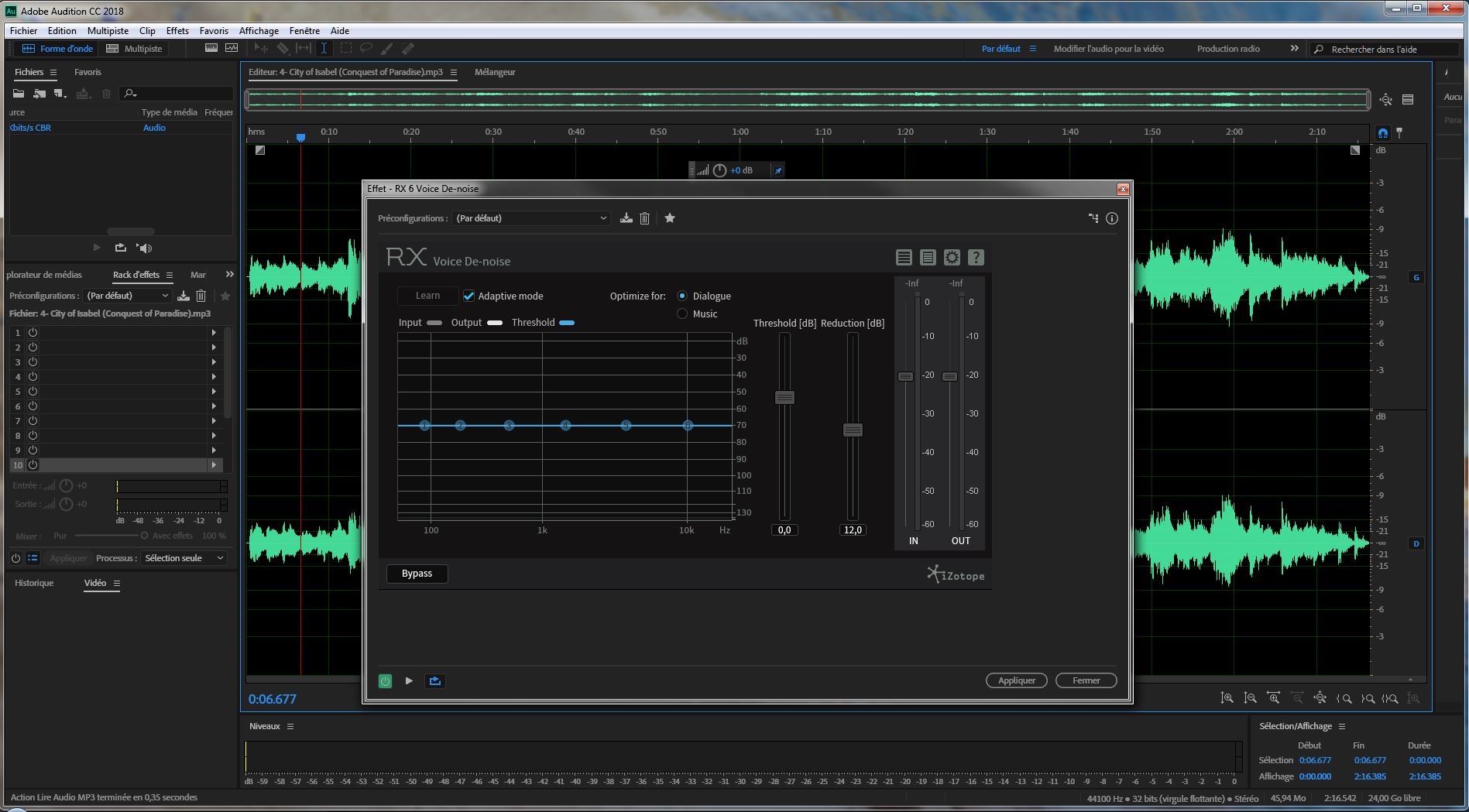Open the Multipiste menu

tap(108, 30)
